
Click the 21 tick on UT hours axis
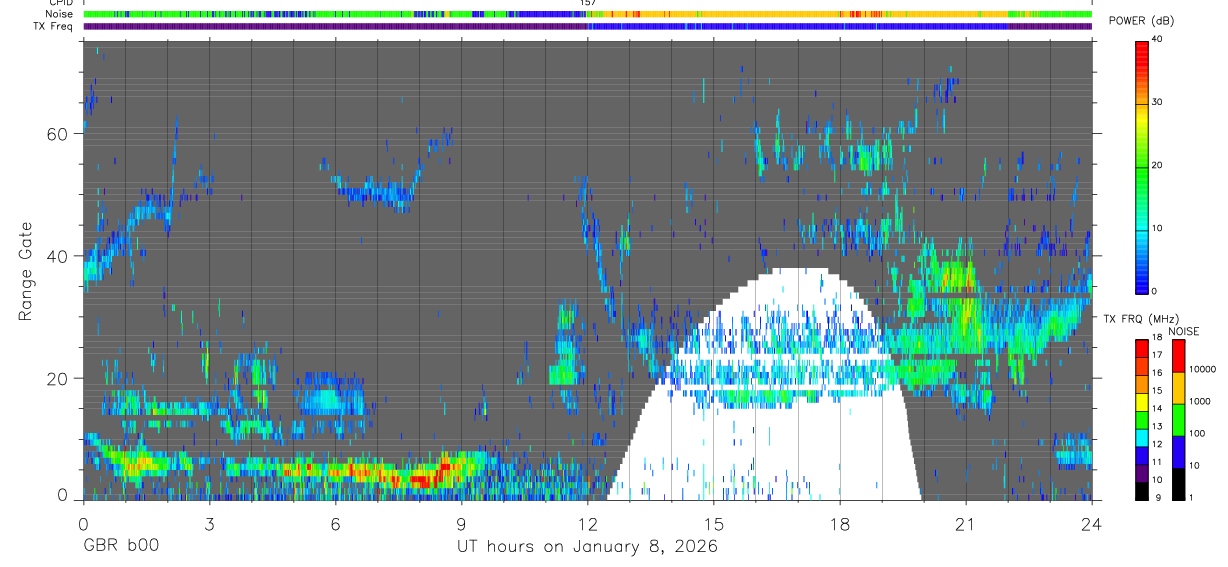point(965,524)
